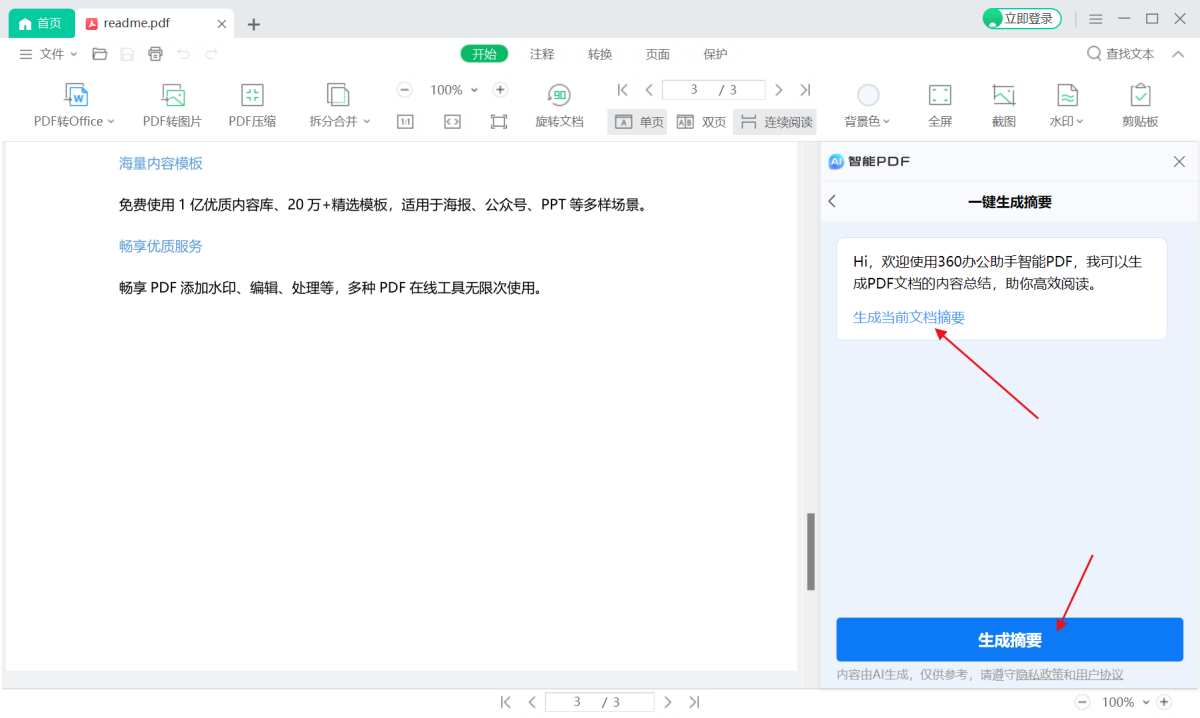1200x718 pixels.
Task: Open the 剪贴板 clipboard panel
Action: pos(1140,103)
